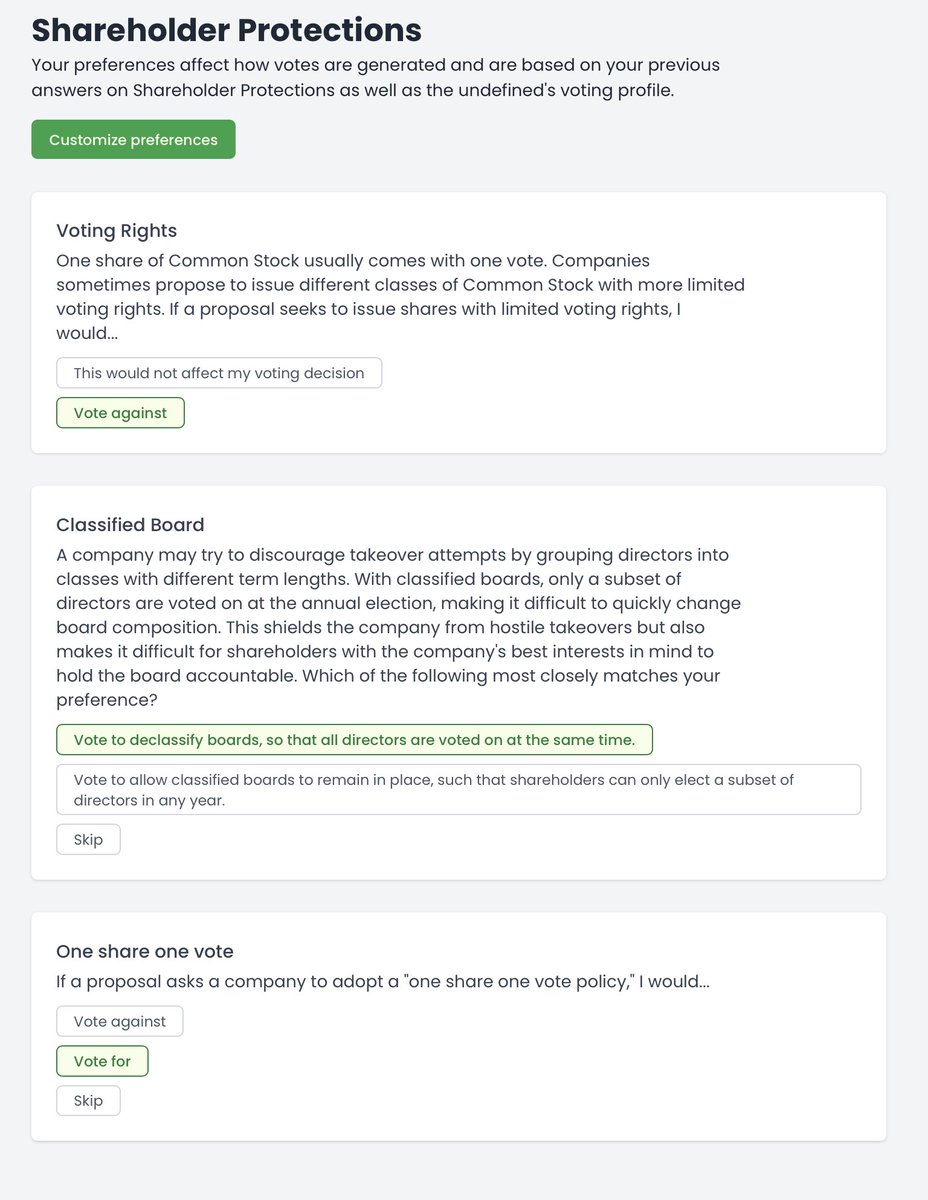
Task: Choose Vote against under Voting Rights
Action: [x=120, y=413]
